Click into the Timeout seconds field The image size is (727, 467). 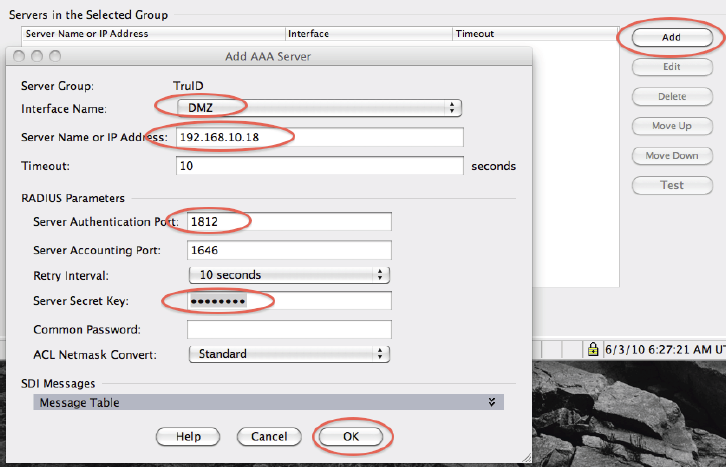pos(320,166)
